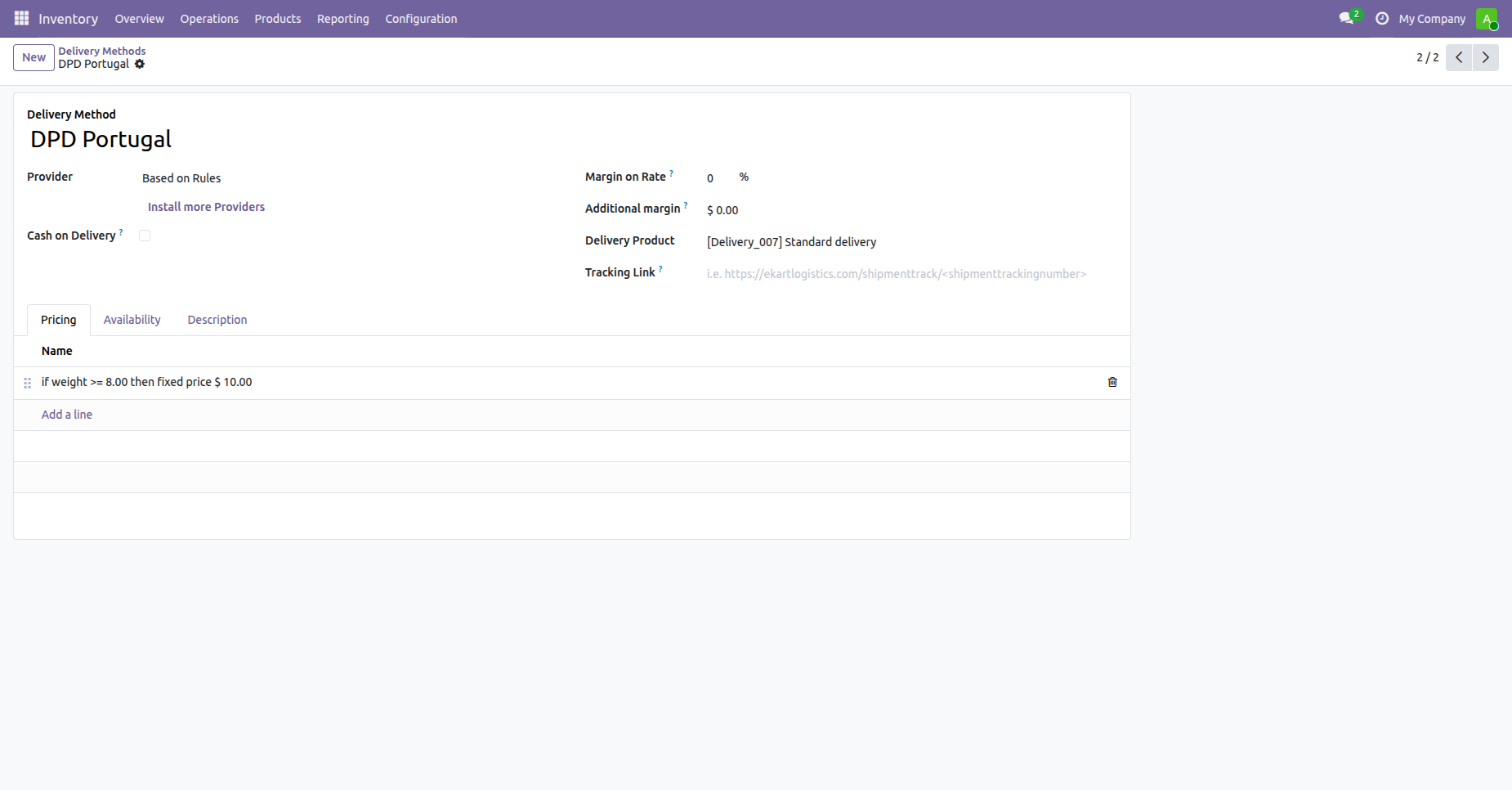Show the Margin on Rate help tooltip
The image size is (1512, 790).
click(672, 173)
